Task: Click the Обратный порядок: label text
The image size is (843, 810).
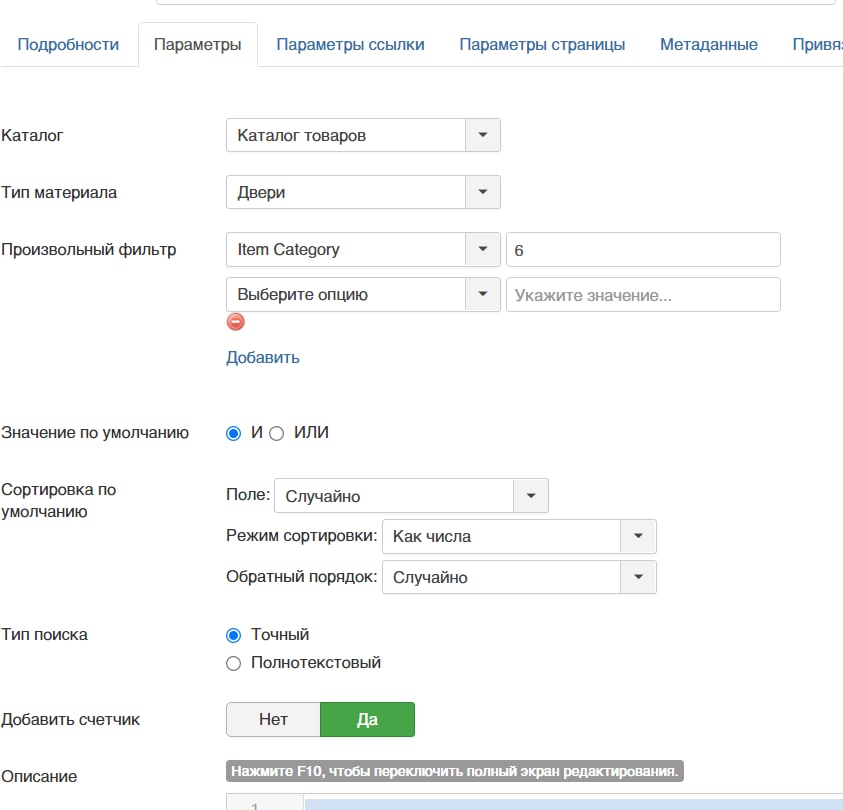Action: [x=302, y=577]
